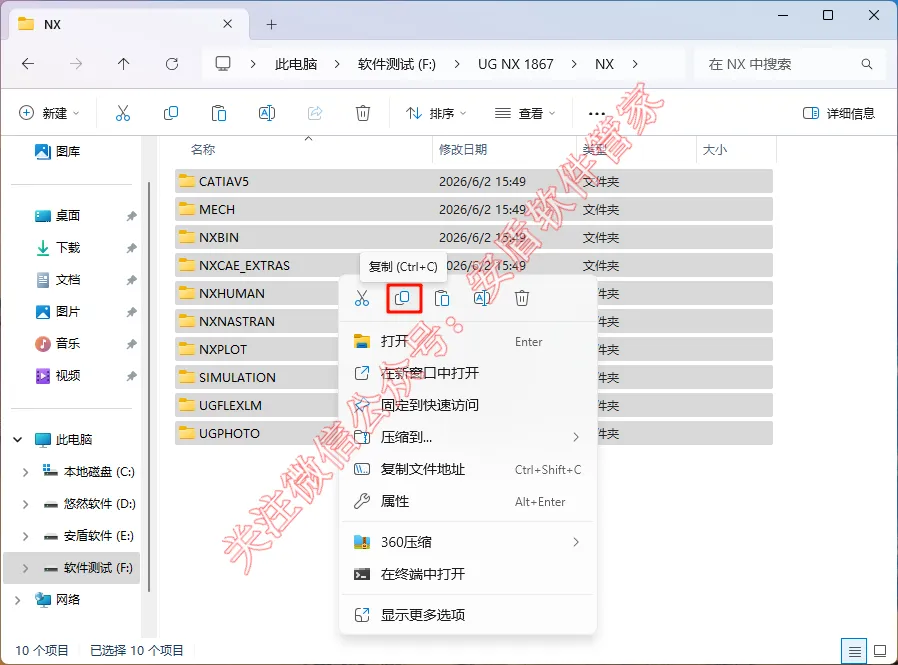Sort by 名称 column header
This screenshot has width=898, height=665.
(x=203, y=149)
